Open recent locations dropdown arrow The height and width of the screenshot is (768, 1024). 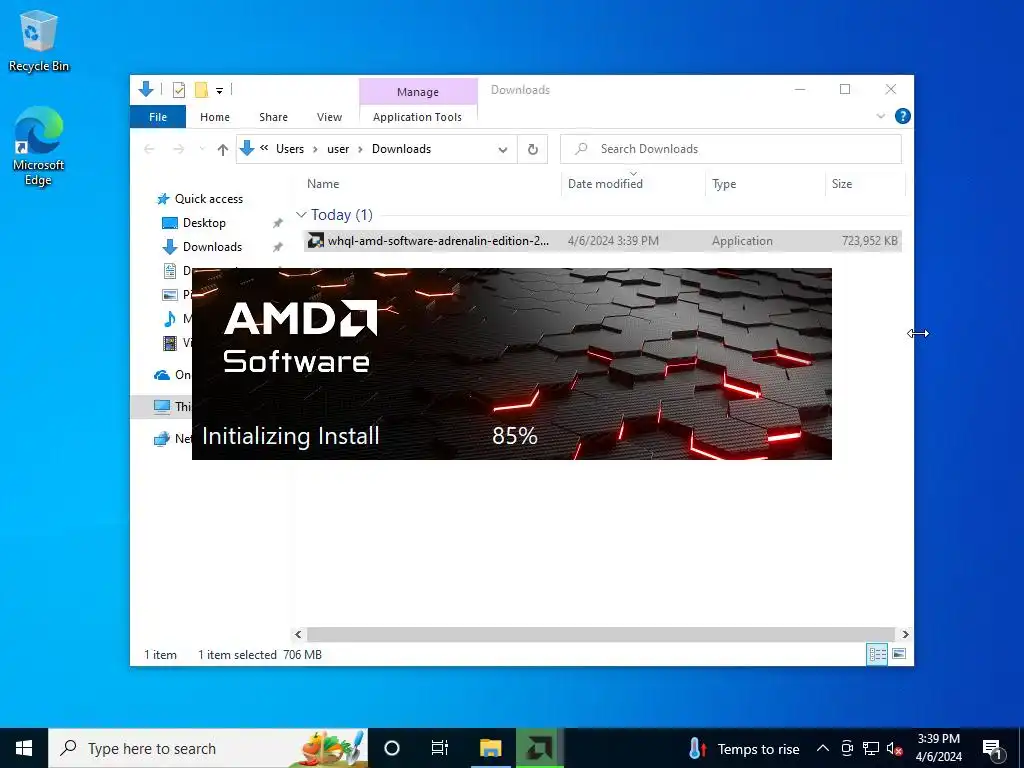[x=202, y=150]
